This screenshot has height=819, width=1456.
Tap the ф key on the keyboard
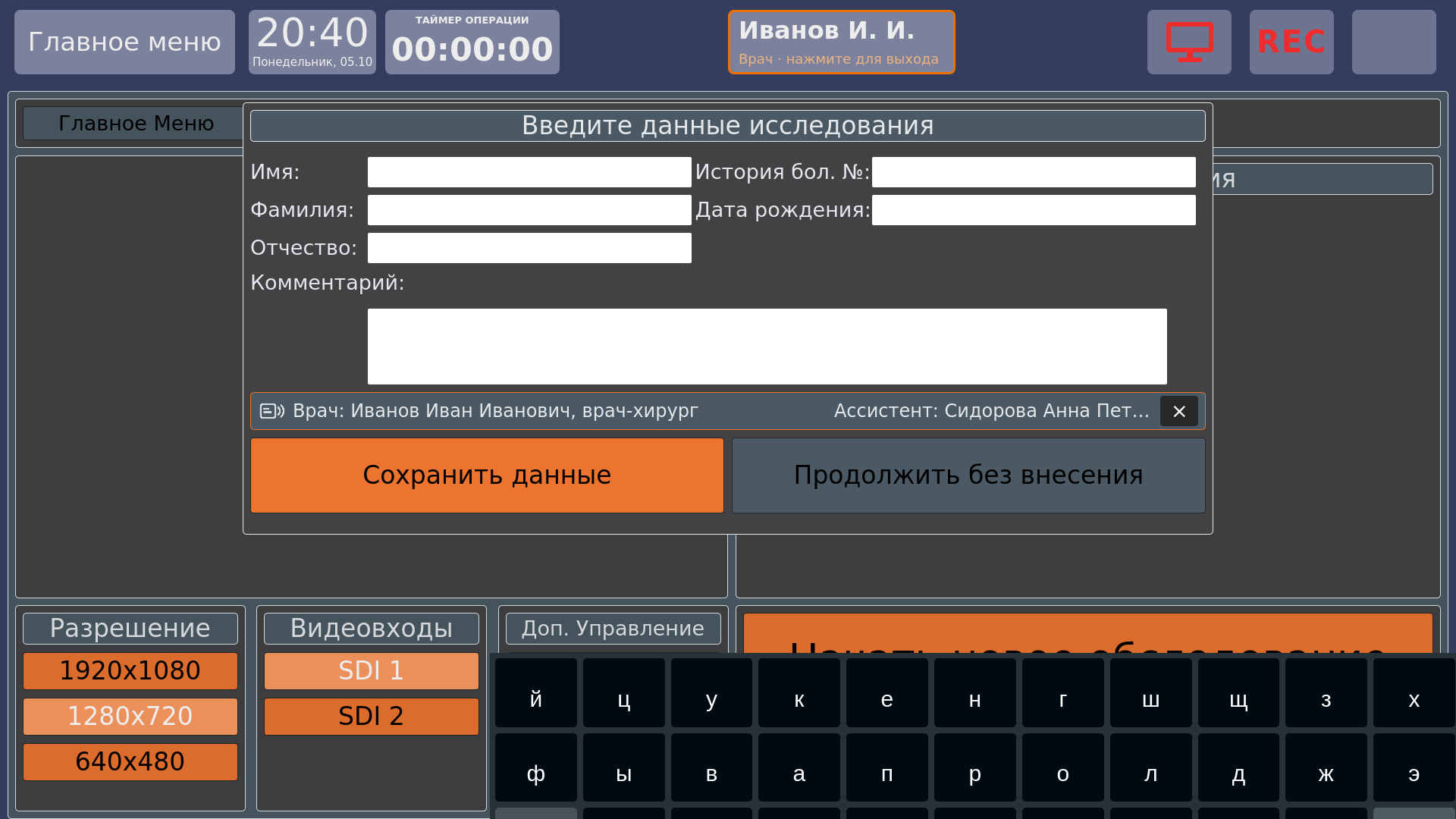pyautogui.click(x=536, y=767)
